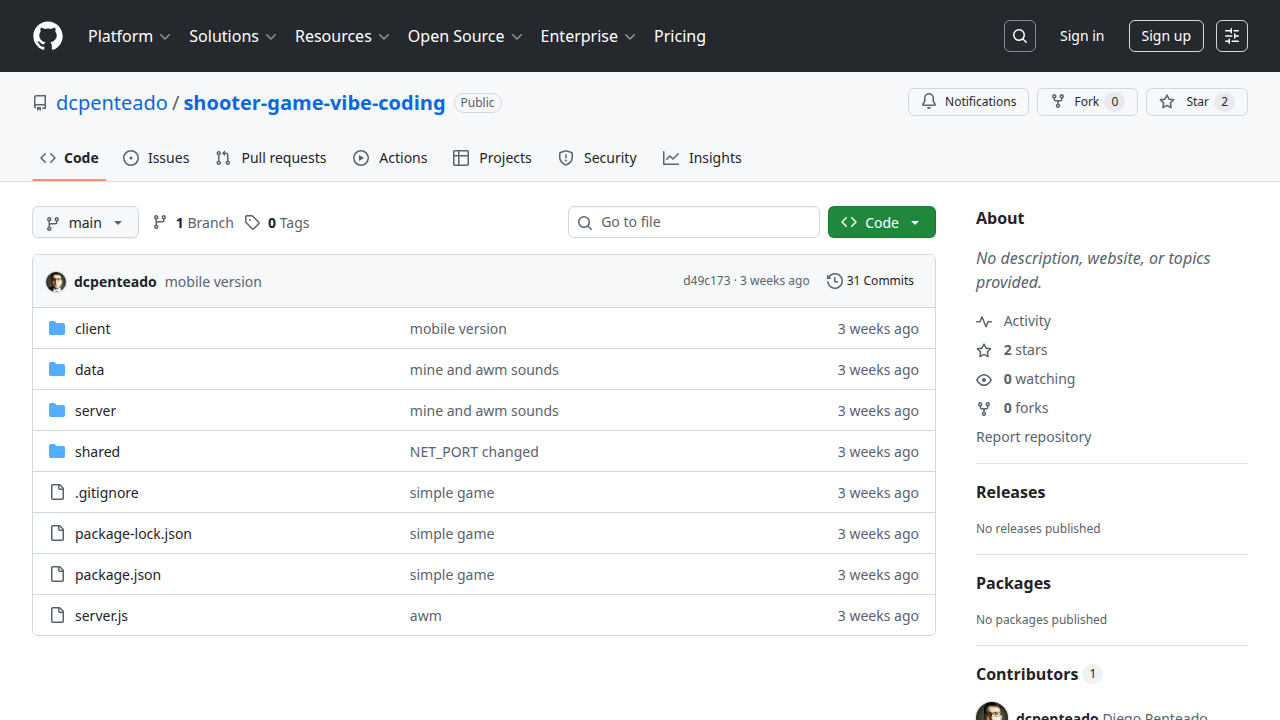Open the package.json file
The image size is (1280, 720).
tap(118, 575)
